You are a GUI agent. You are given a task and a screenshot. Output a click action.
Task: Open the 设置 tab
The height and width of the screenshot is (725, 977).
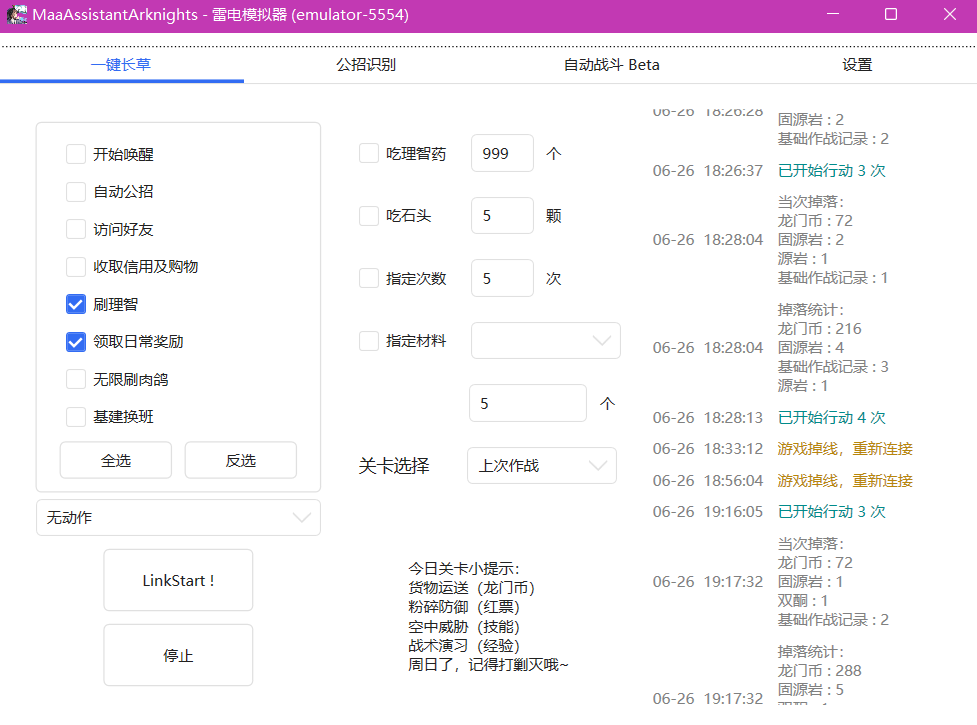click(x=857, y=65)
